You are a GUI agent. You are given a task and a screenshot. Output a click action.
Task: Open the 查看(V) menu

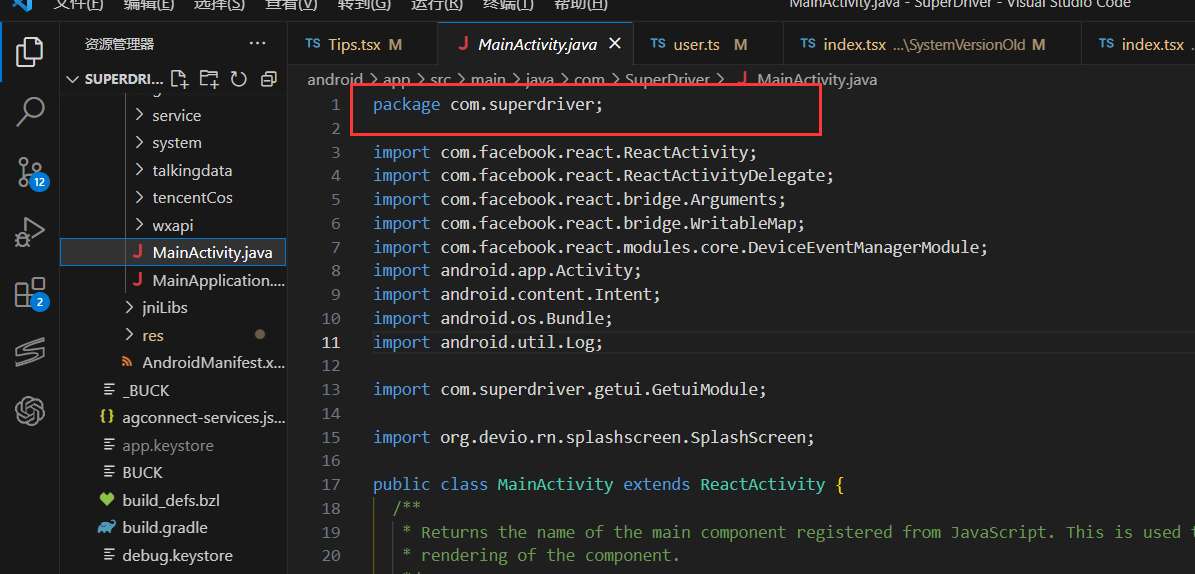click(x=290, y=4)
